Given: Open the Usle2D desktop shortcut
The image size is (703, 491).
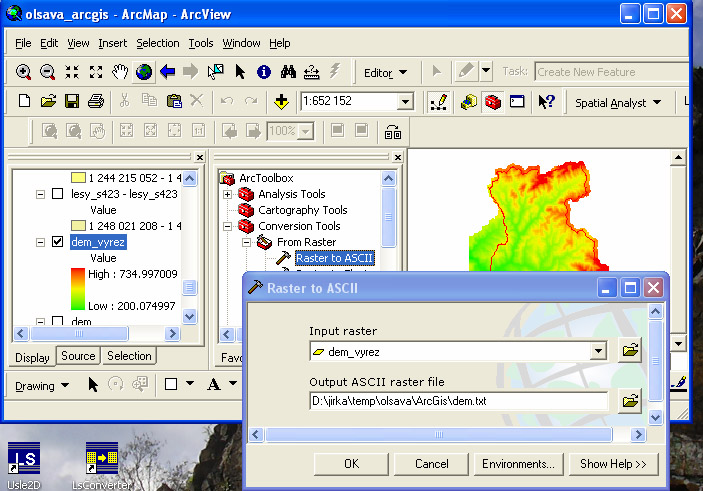Looking at the screenshot, I should 24,465.
